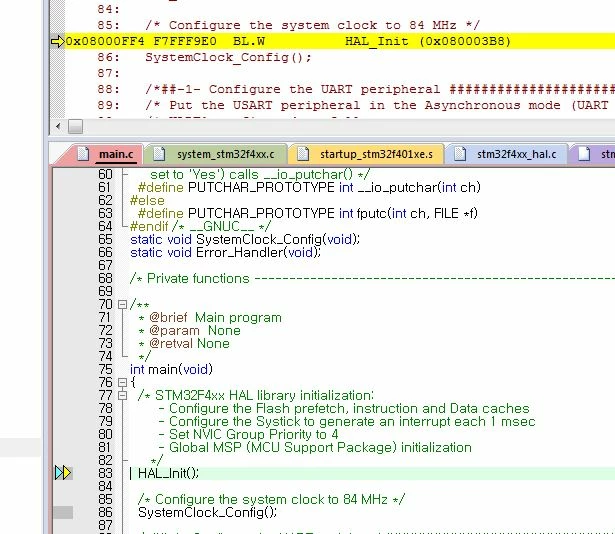Click SystemClock_Config(); on editor line 86

[207, 512]
